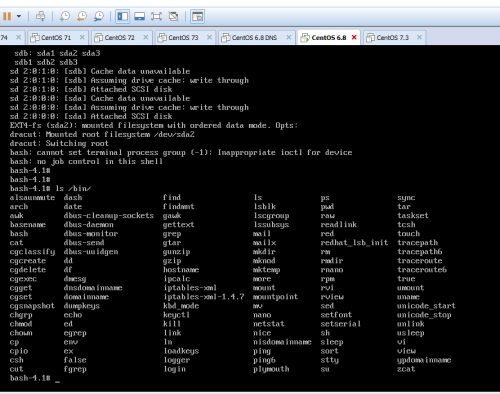Viewport: 500px width, 394px height.
Task: Click 'findmnt' in the listing
Action: pos(179,206)
